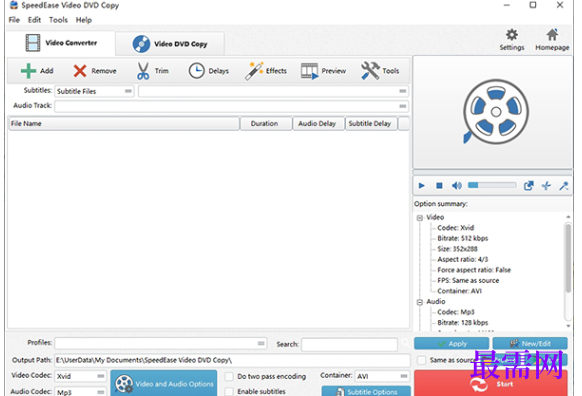Click the pin icon in player controls

[x=564, y=186]
